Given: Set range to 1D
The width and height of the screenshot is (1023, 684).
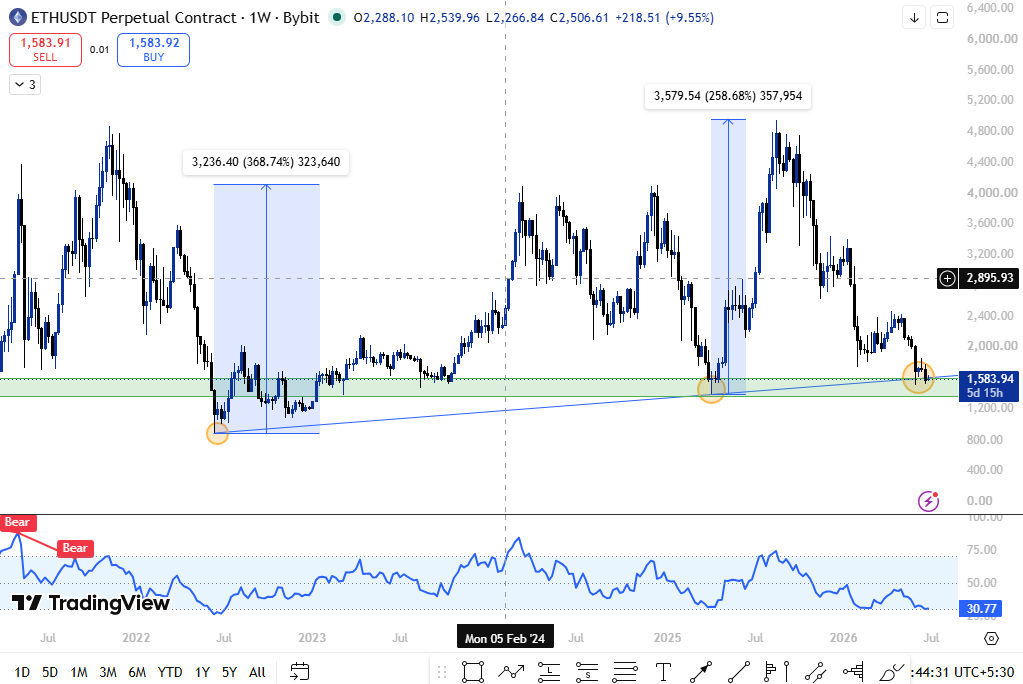Looking at the screenshot, I should 22,672.
